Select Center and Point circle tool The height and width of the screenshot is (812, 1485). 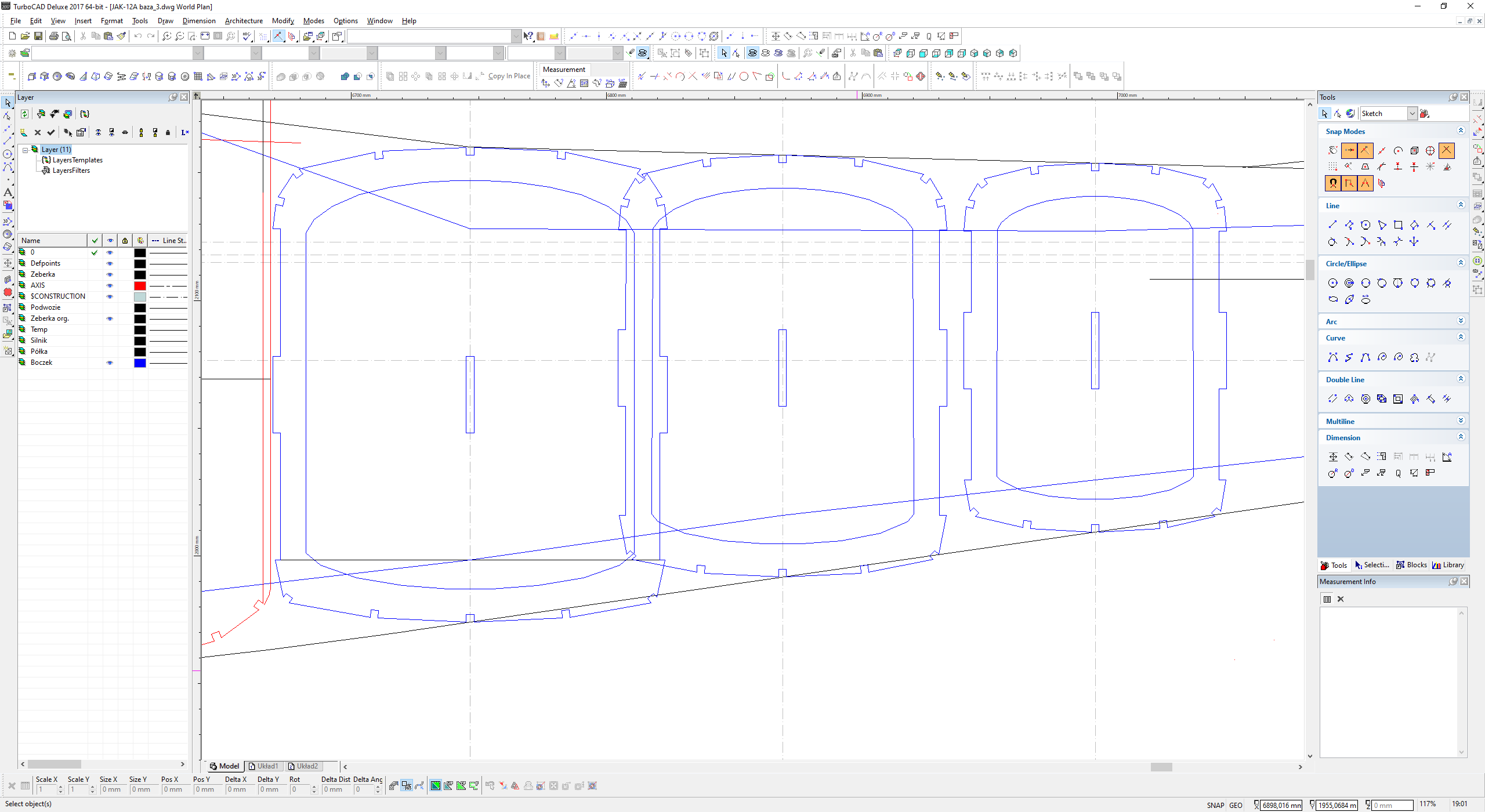click(x=1332, y=283)
